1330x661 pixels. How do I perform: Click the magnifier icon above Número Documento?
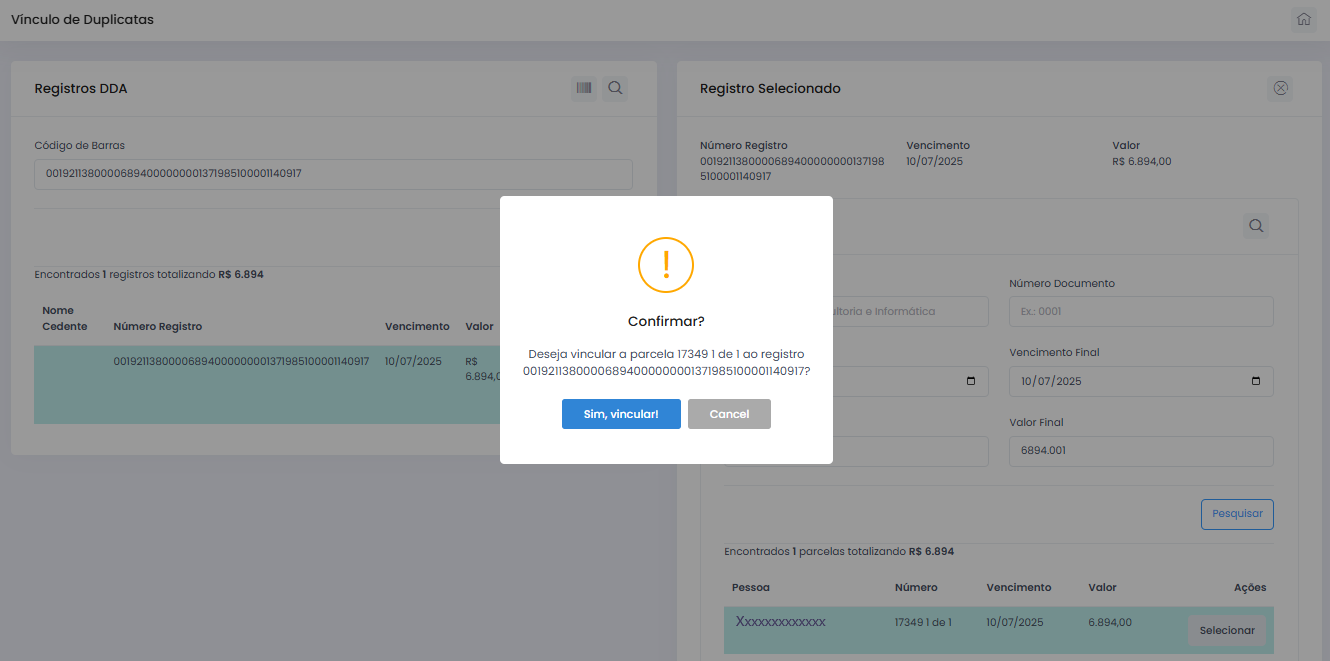(1256, 226)
